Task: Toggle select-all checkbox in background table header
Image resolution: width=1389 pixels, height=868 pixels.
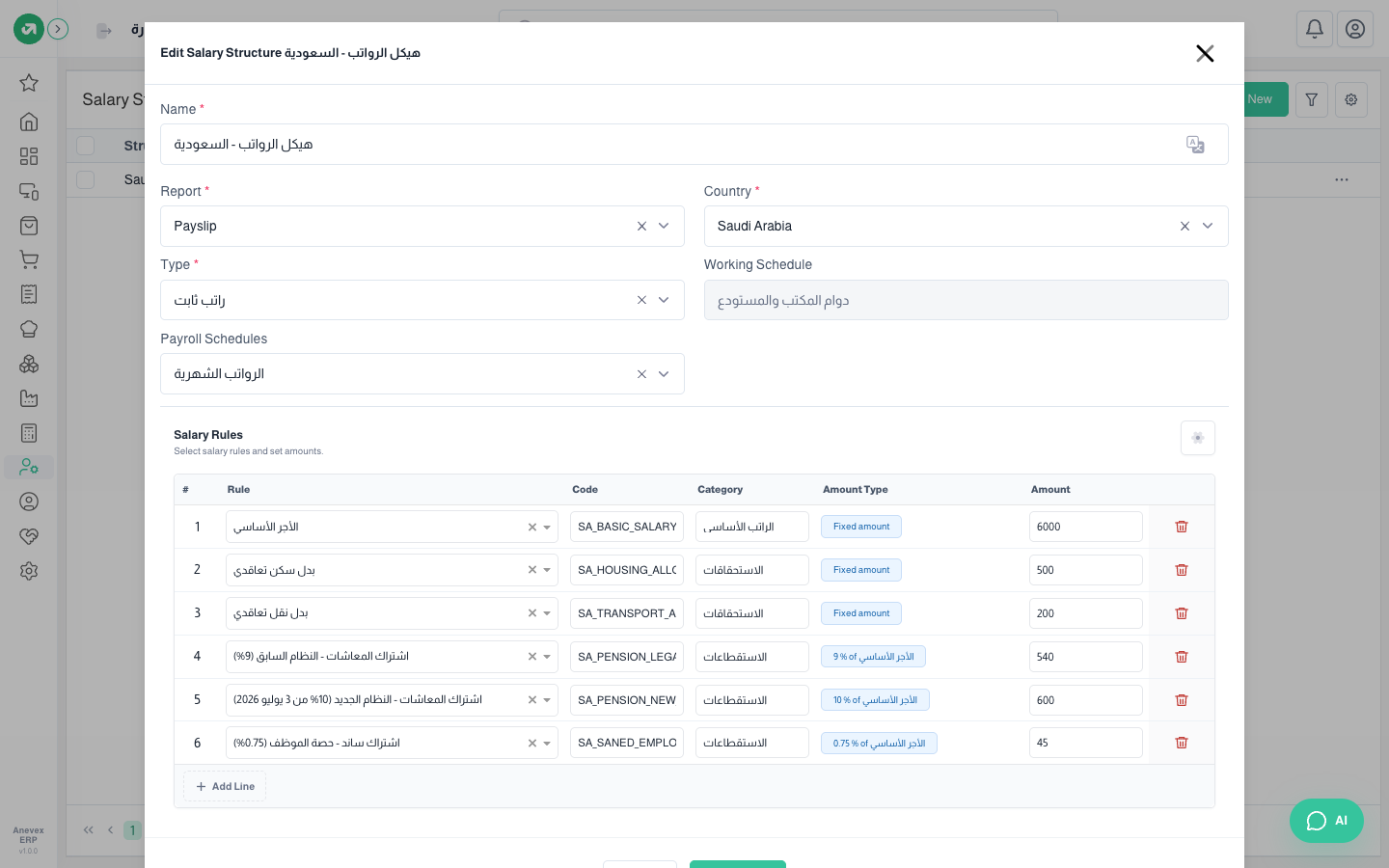Action: pyautogui.click(x=86, y=146)
